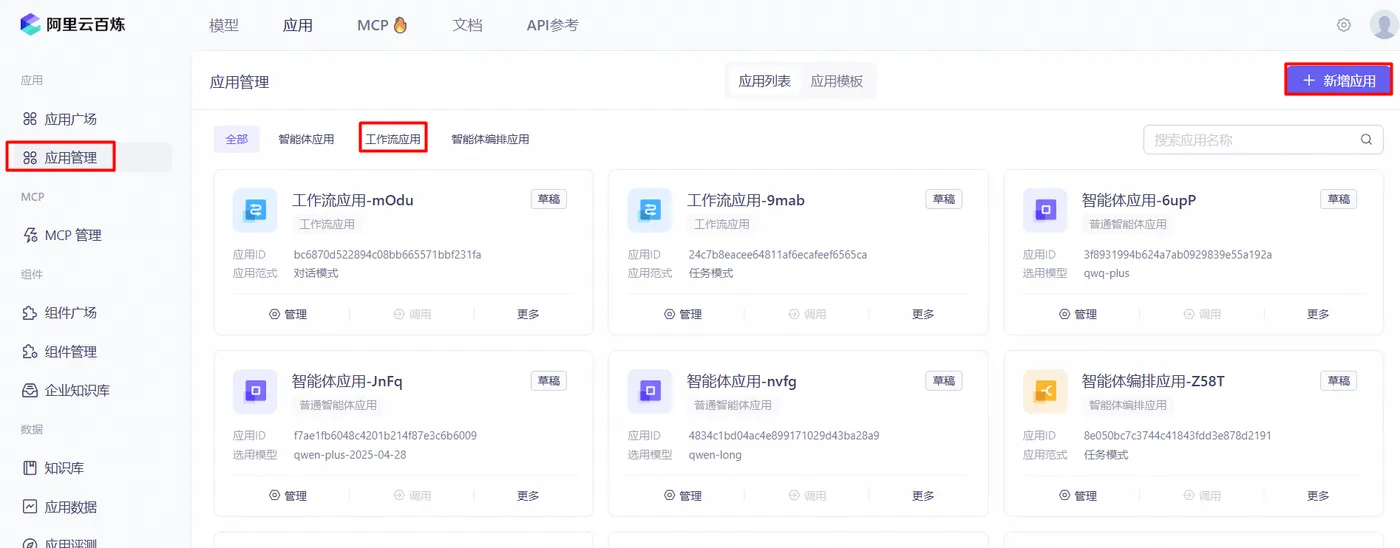Click the 智能体应用-JnFq app icon
The image size is (1400, 548).
click(x=255, y=391)
